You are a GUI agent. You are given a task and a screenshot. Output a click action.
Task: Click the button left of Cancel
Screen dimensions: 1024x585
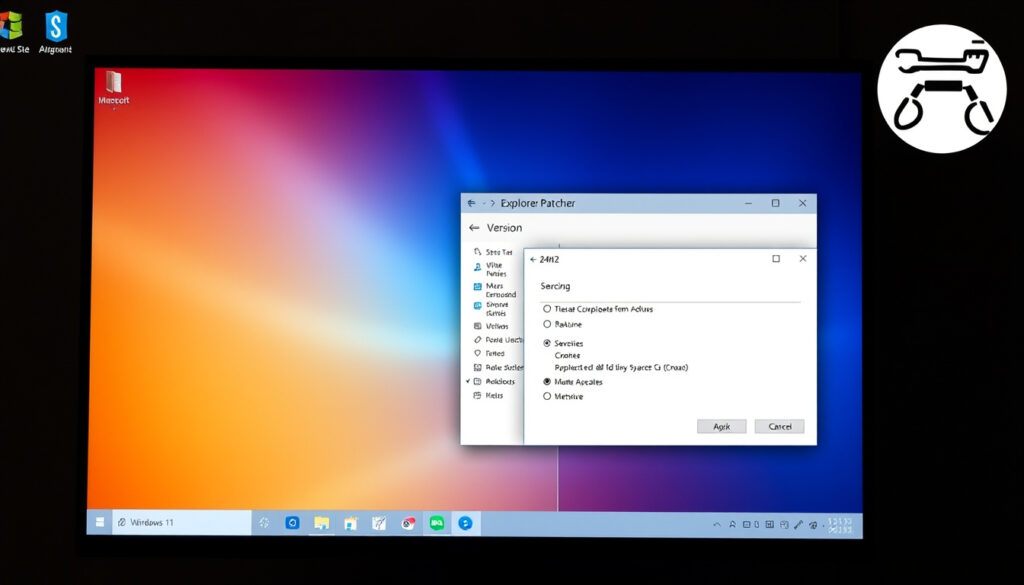pos(722,426)
